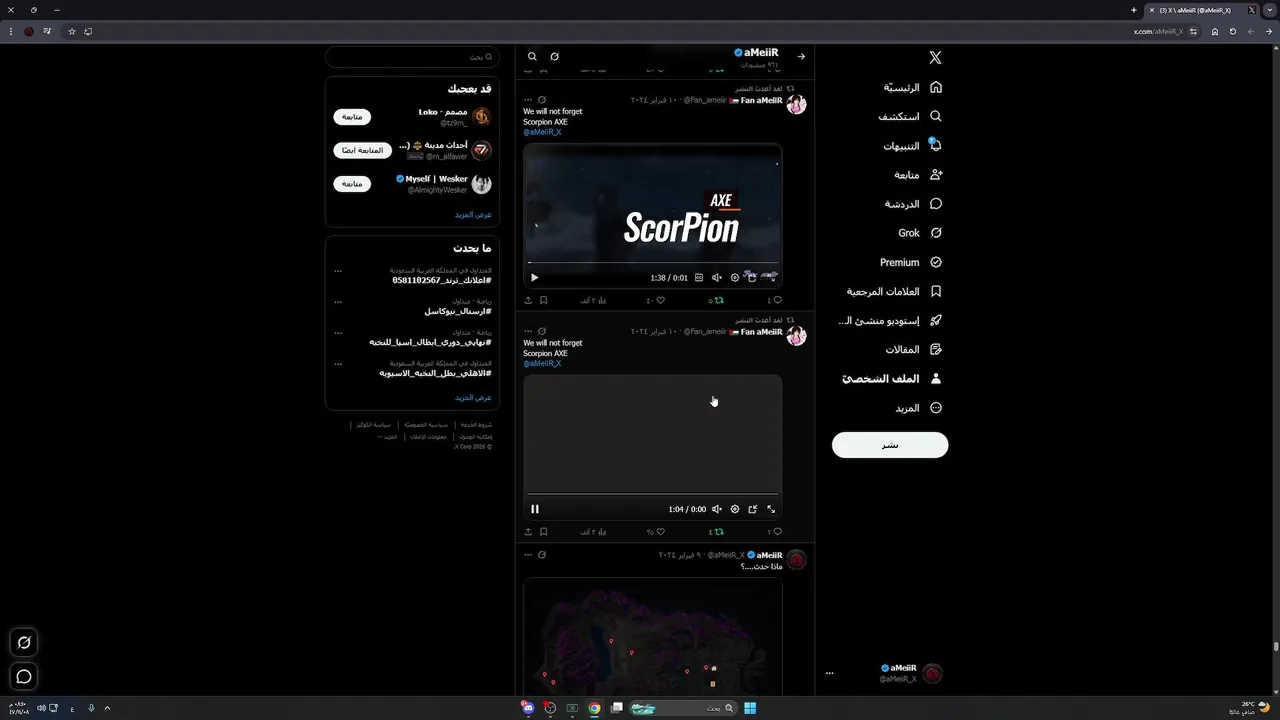Image resolution: width=1280 pixels, height=720 pixels.
Task: Seek the second video progress bar
Action: (x=653, y=494)
